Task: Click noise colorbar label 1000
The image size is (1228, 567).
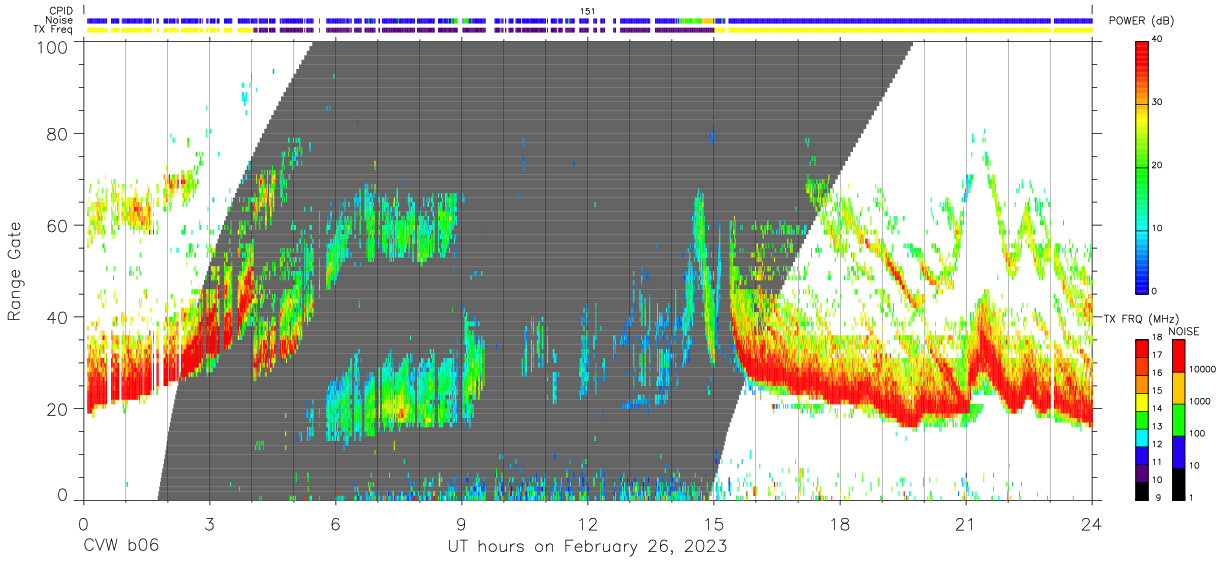Action: [1200, 401]
